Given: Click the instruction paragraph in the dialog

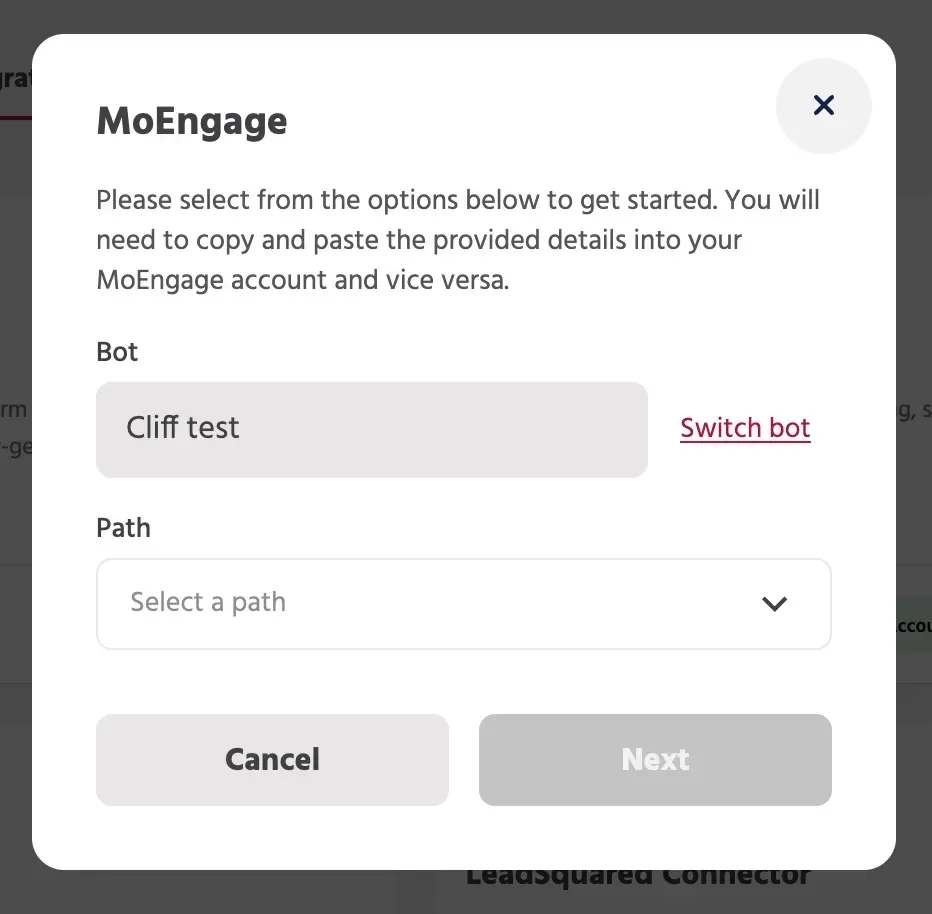Looking at the screenshot, I should click(x=458, y=240).
